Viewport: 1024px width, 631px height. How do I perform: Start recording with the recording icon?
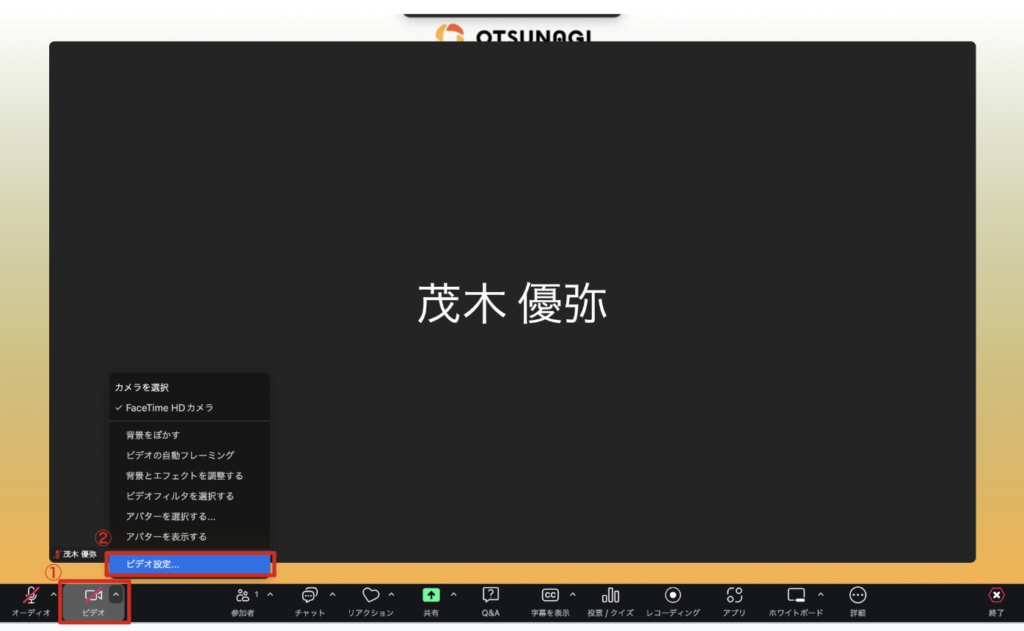[673, 595]
